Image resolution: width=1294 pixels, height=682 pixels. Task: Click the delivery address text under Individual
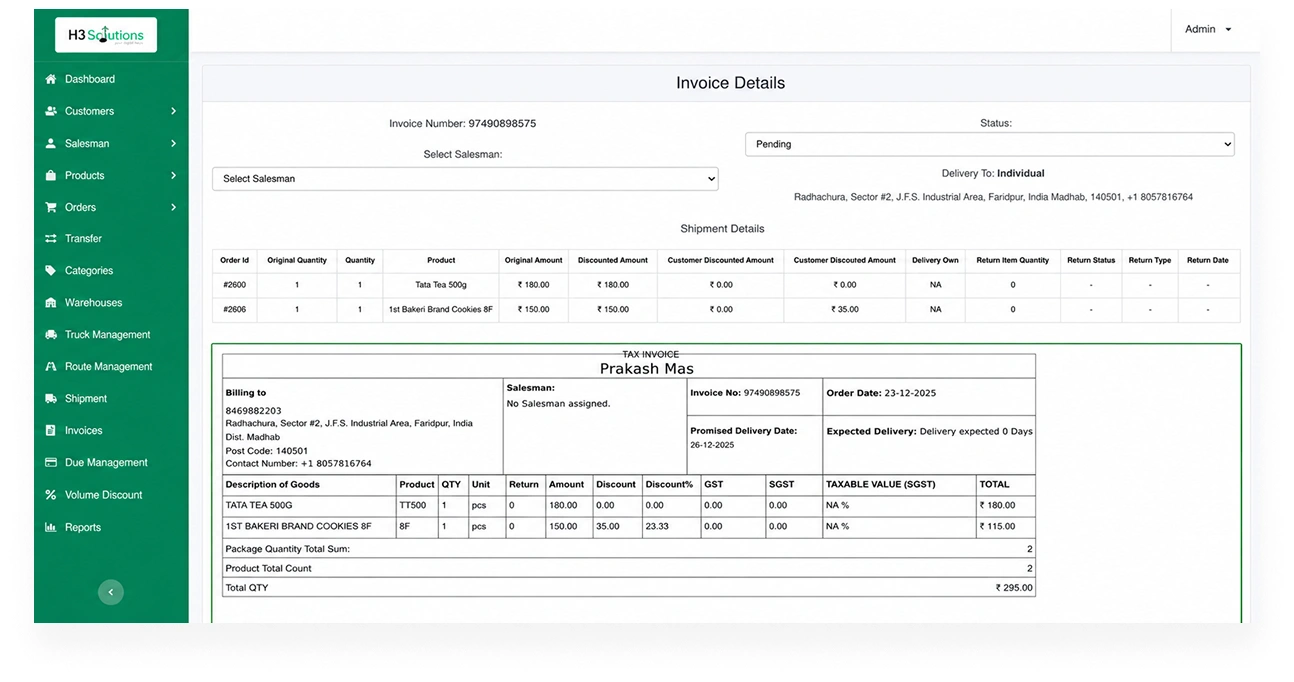click(x=993, y=197)
